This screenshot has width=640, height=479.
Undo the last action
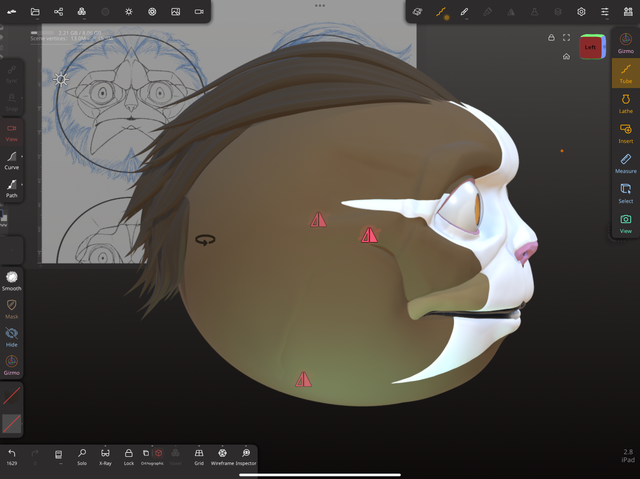pyautogui.click(x=12, y=456)
